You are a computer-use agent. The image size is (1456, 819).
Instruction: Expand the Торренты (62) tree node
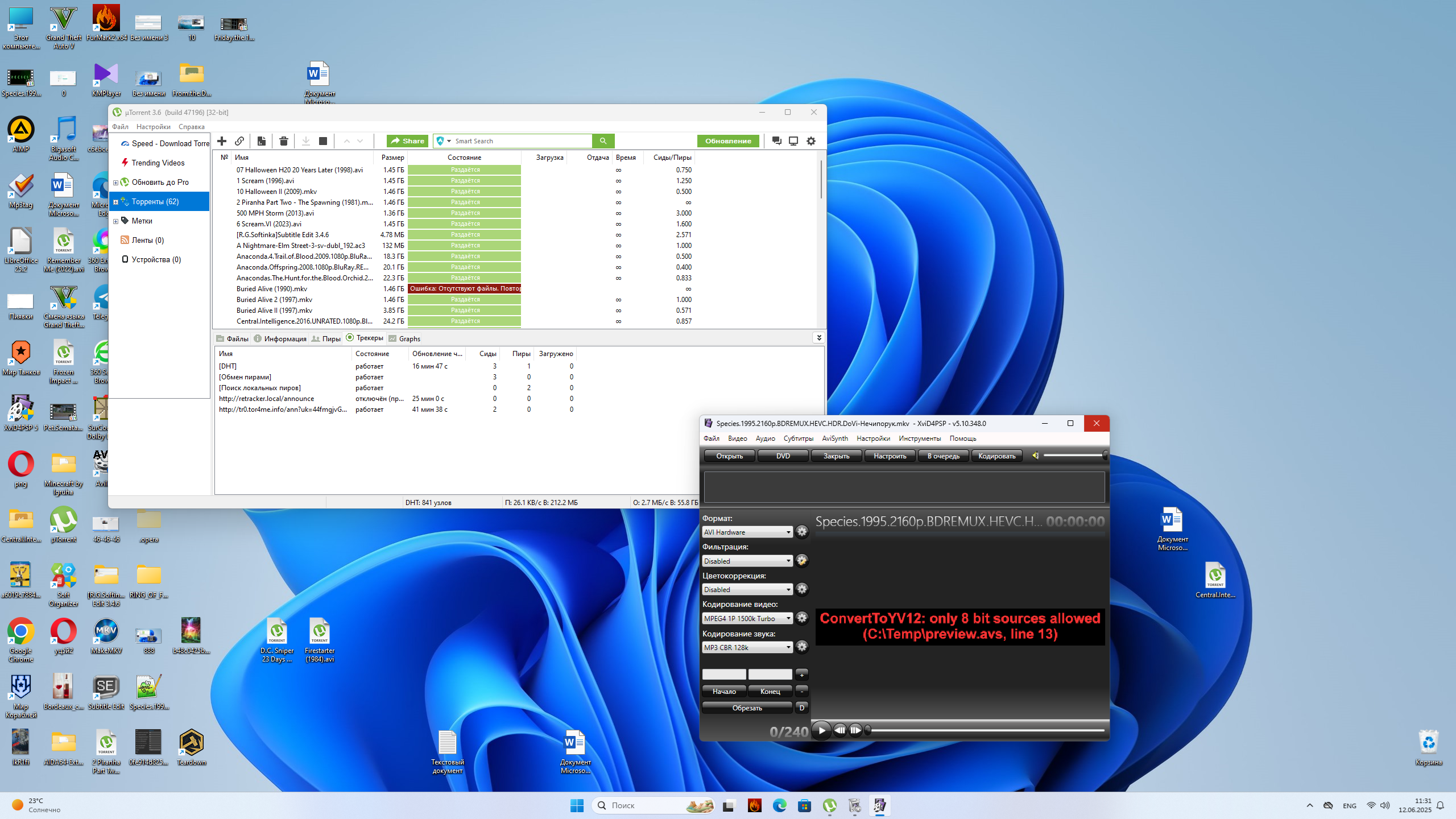tap(115, 202)
